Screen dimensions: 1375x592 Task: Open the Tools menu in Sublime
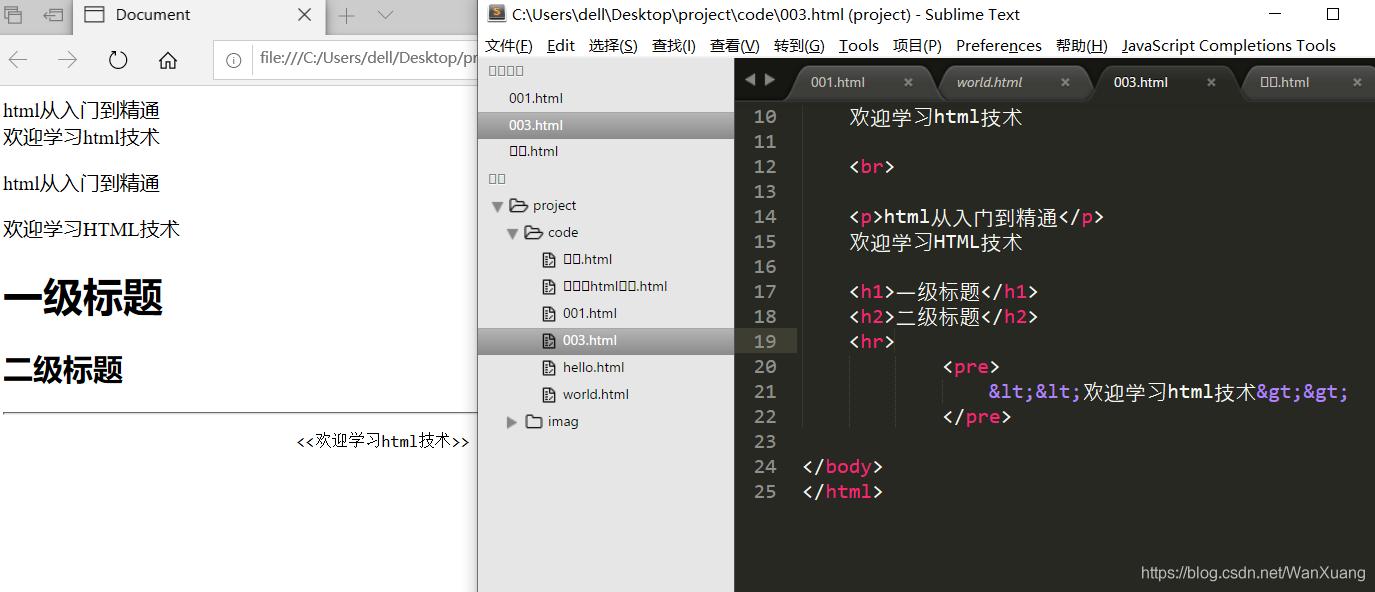(857, 45)
